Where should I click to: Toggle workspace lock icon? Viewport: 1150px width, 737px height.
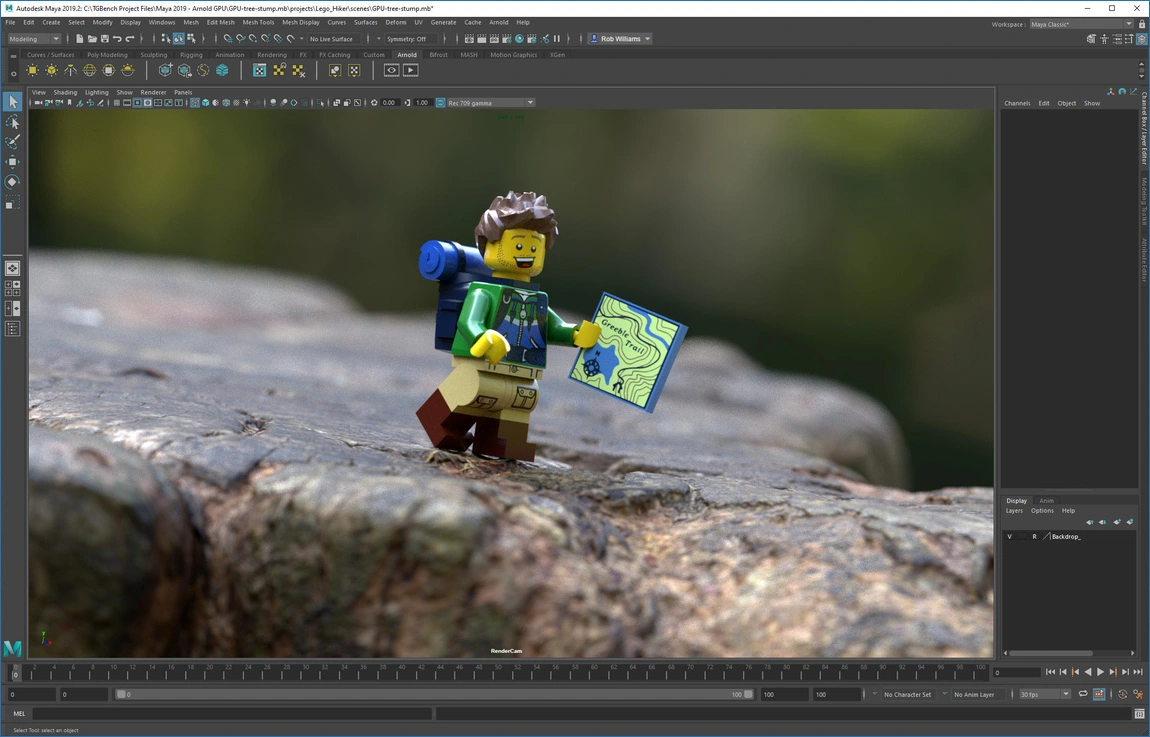pos(1142,24)
